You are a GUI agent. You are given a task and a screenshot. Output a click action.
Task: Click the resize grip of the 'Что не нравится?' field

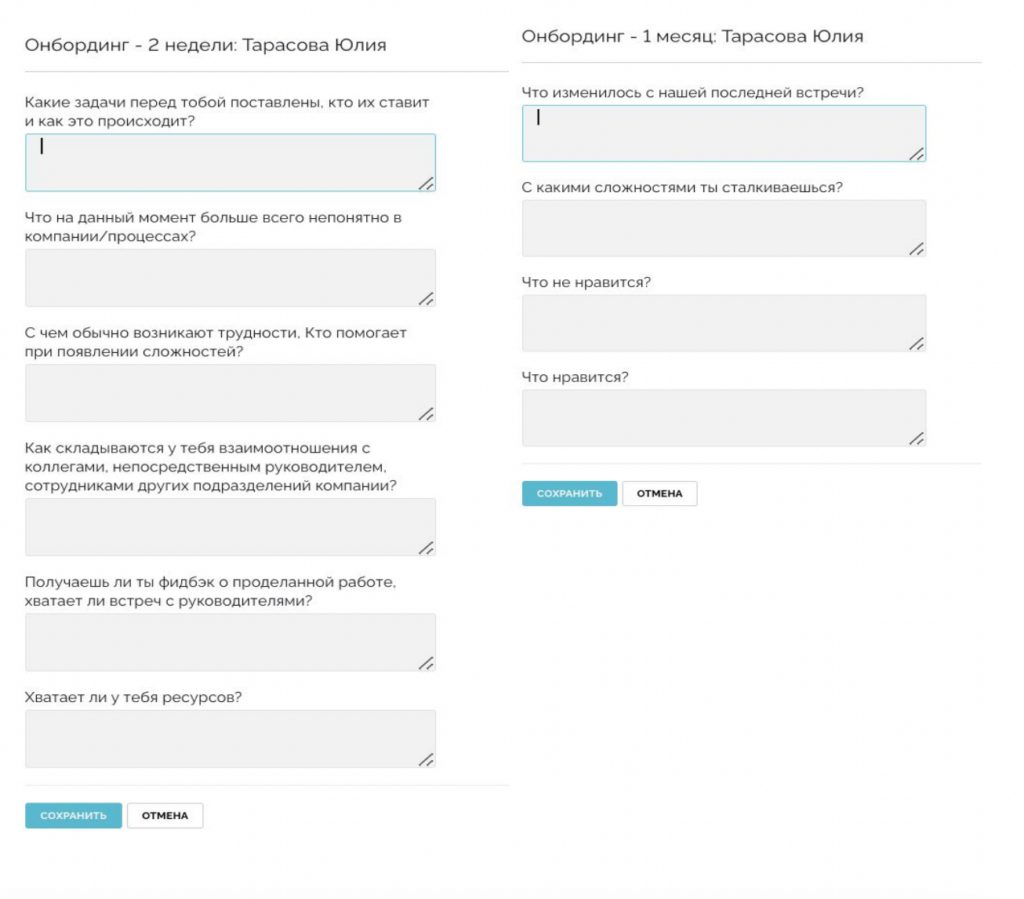[916, 343]
